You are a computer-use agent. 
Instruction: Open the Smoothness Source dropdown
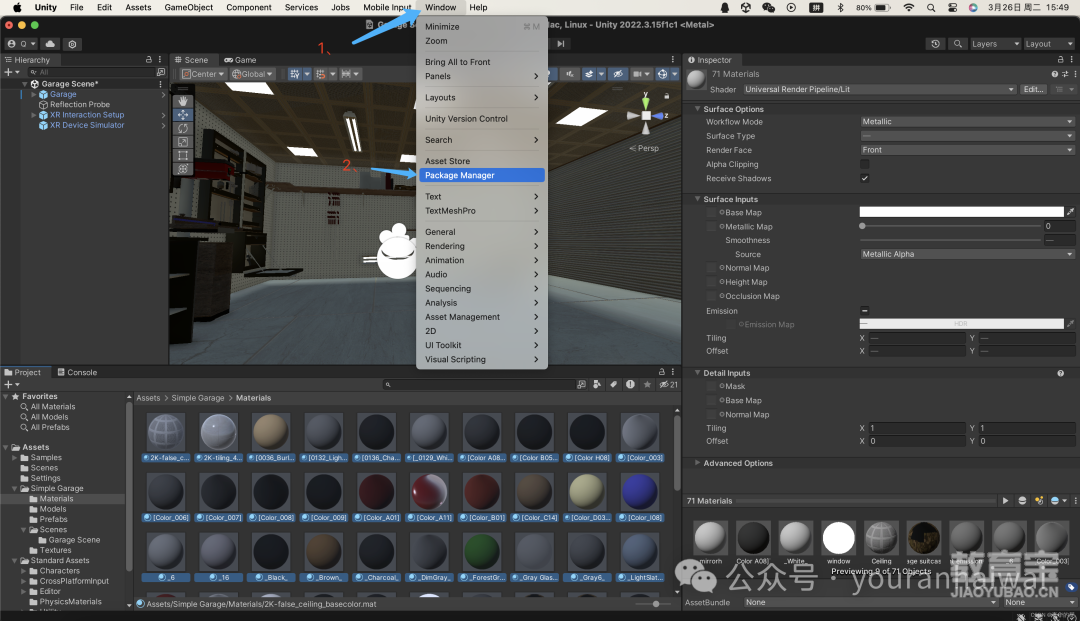coord(967,254)
